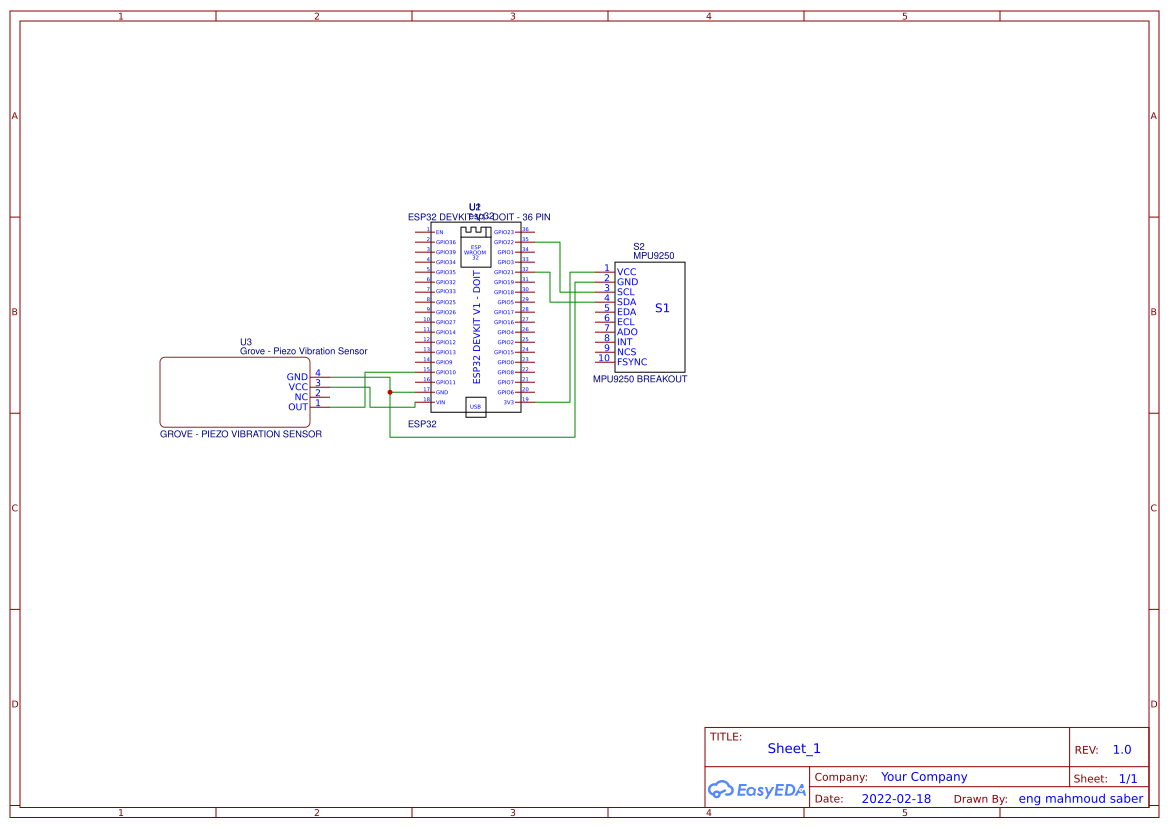Click the GND pin on the Grove sensor
The image size is (1169, 828).
coord(319,376)
